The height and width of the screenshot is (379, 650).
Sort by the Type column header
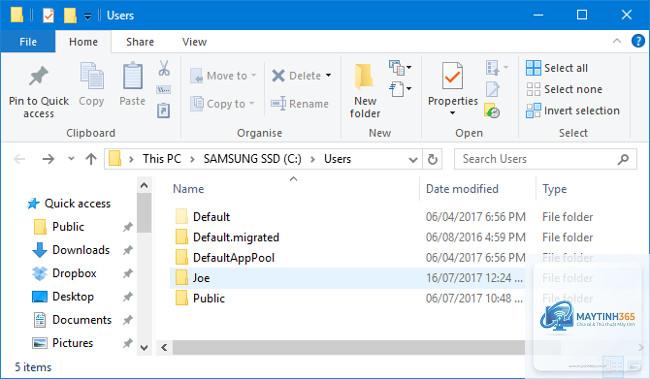554,189
